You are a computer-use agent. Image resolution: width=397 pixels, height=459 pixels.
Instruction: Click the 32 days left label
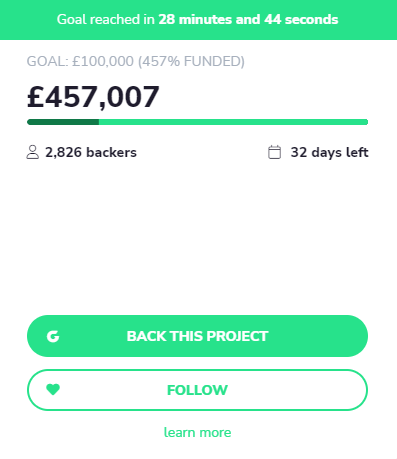click(x=329, y=152)
